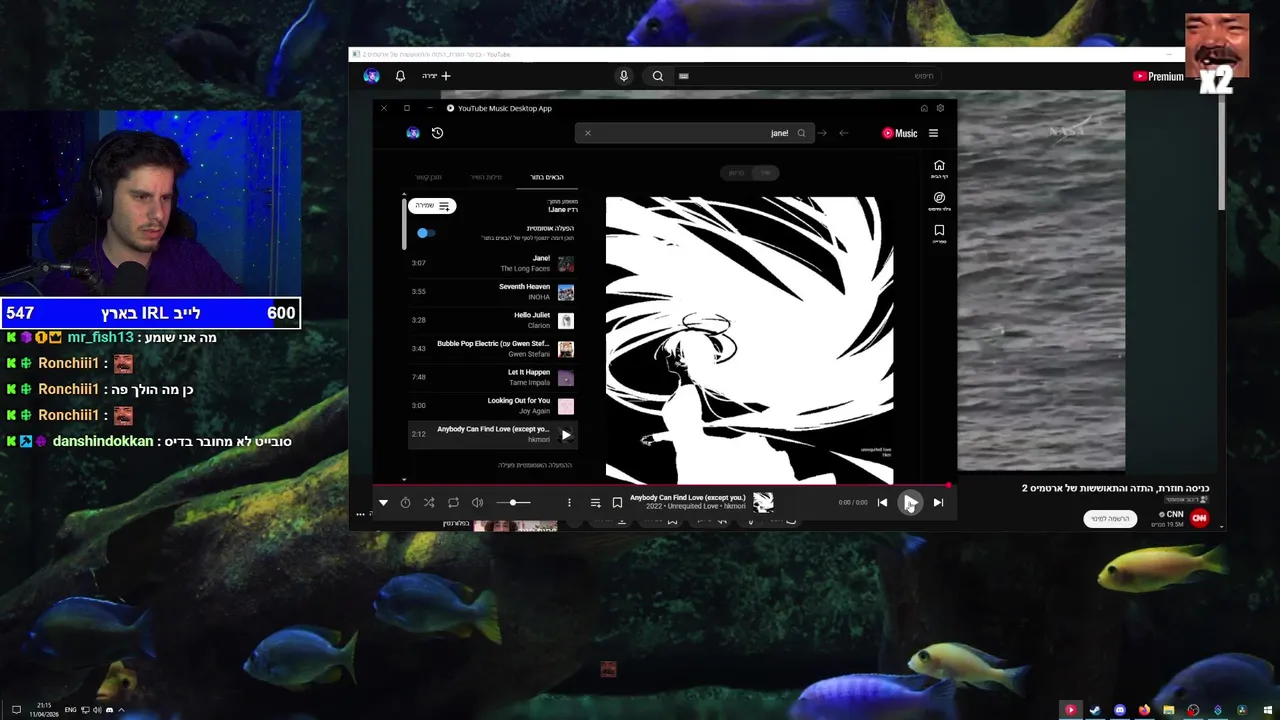Open the listening history icon
The height and width of the screenshot is (720, 1280).
coord(437,133)
